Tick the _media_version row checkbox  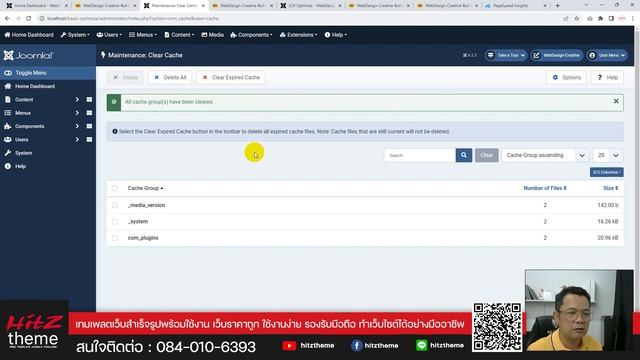tap(115, 205)
